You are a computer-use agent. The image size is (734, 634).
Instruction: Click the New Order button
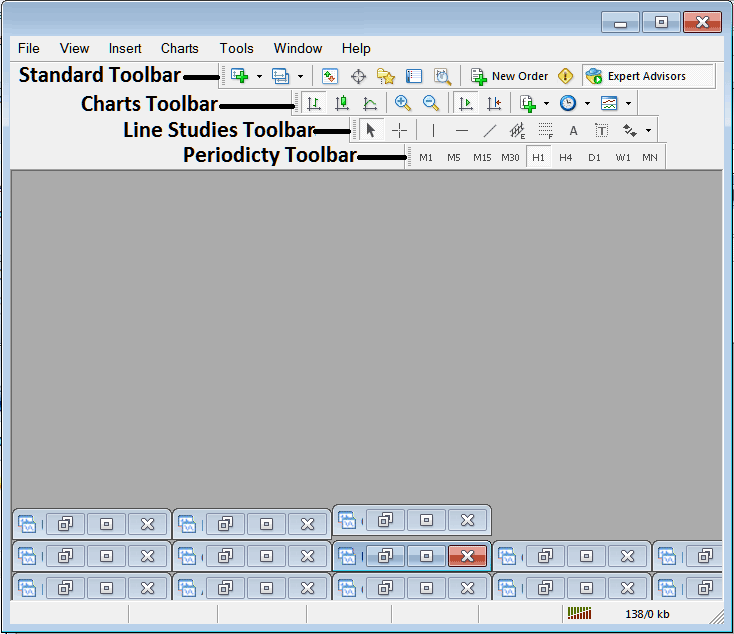click(509, 76)
